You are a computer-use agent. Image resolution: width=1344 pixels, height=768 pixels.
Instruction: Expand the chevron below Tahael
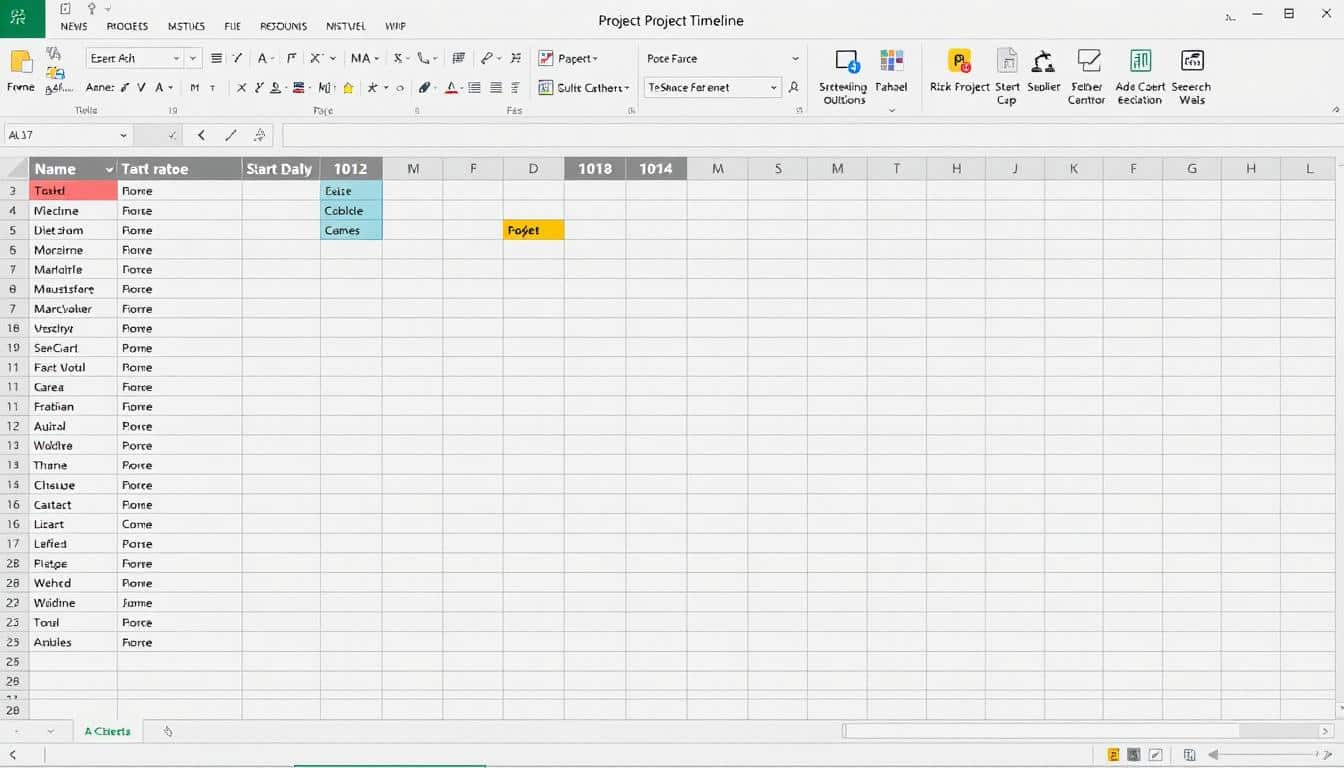tap(891, 109)
